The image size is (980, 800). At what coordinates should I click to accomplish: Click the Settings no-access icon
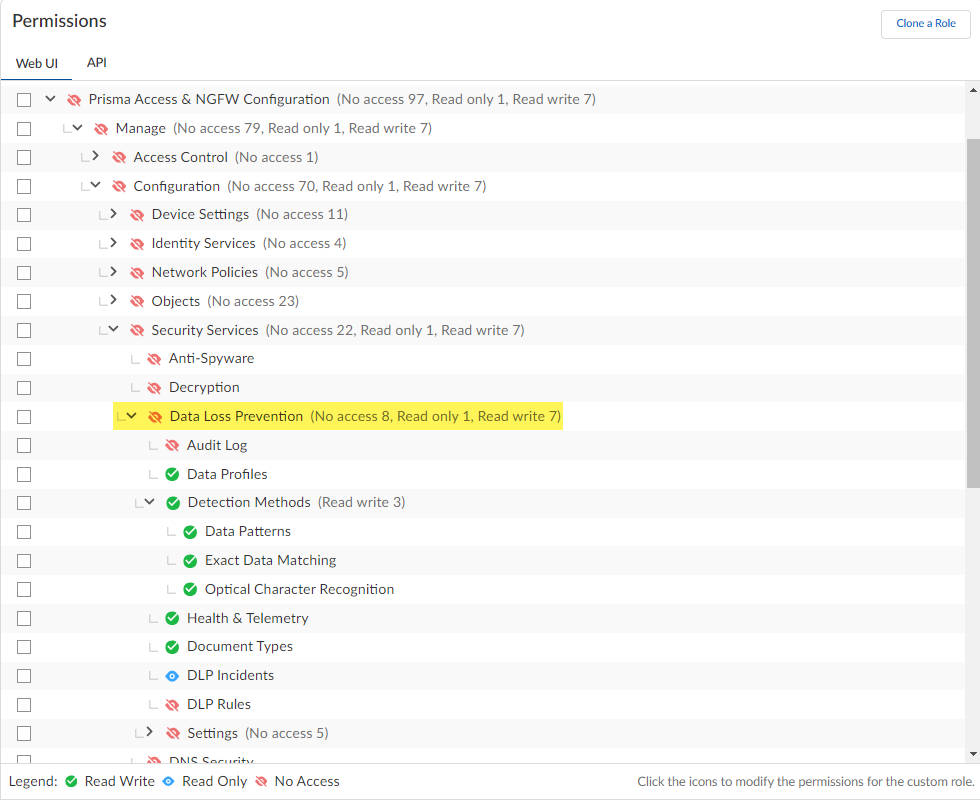point(173,733)
